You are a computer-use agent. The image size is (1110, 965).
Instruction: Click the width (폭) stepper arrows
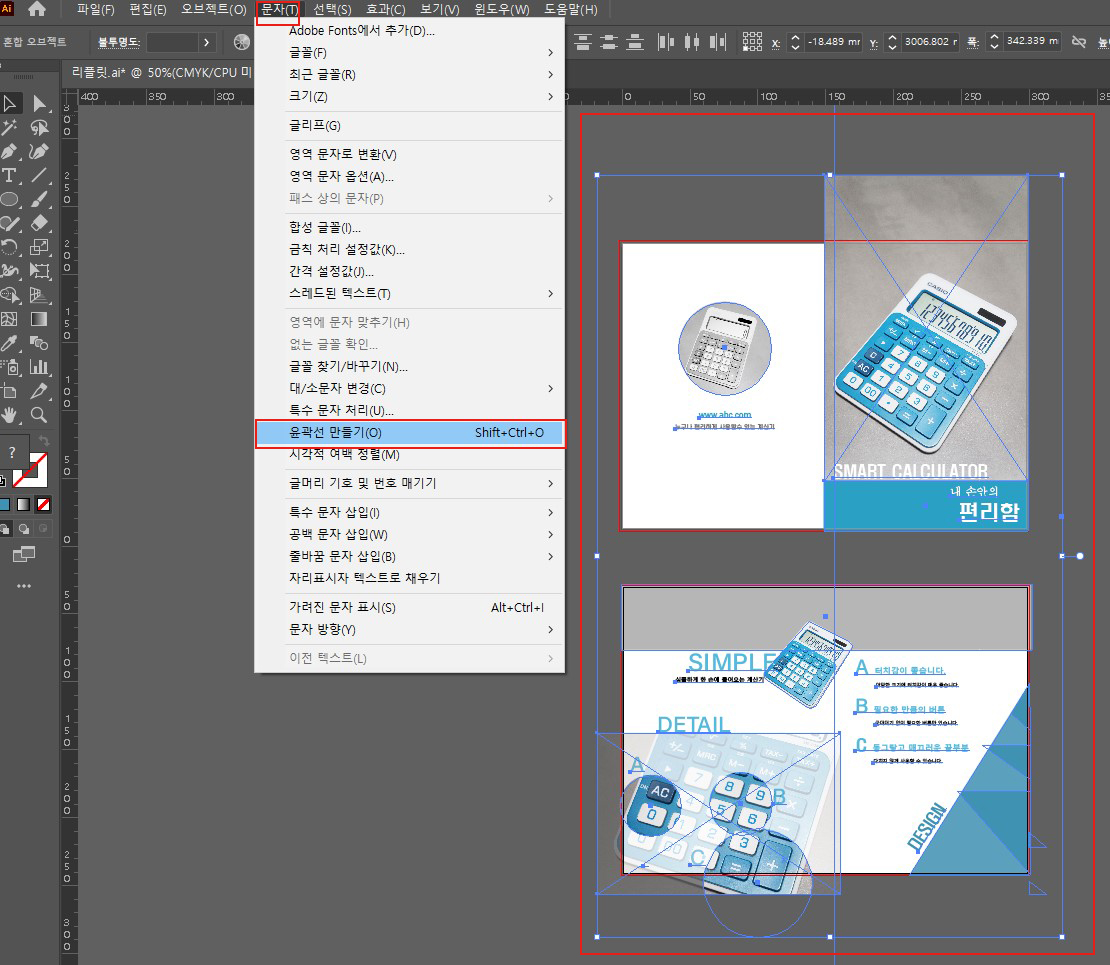[994, 42]
